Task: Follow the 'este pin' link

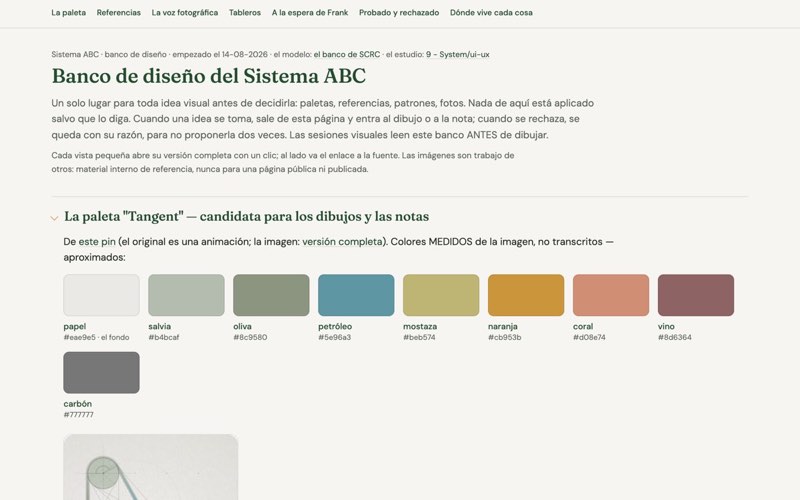Action: point(97,241)
